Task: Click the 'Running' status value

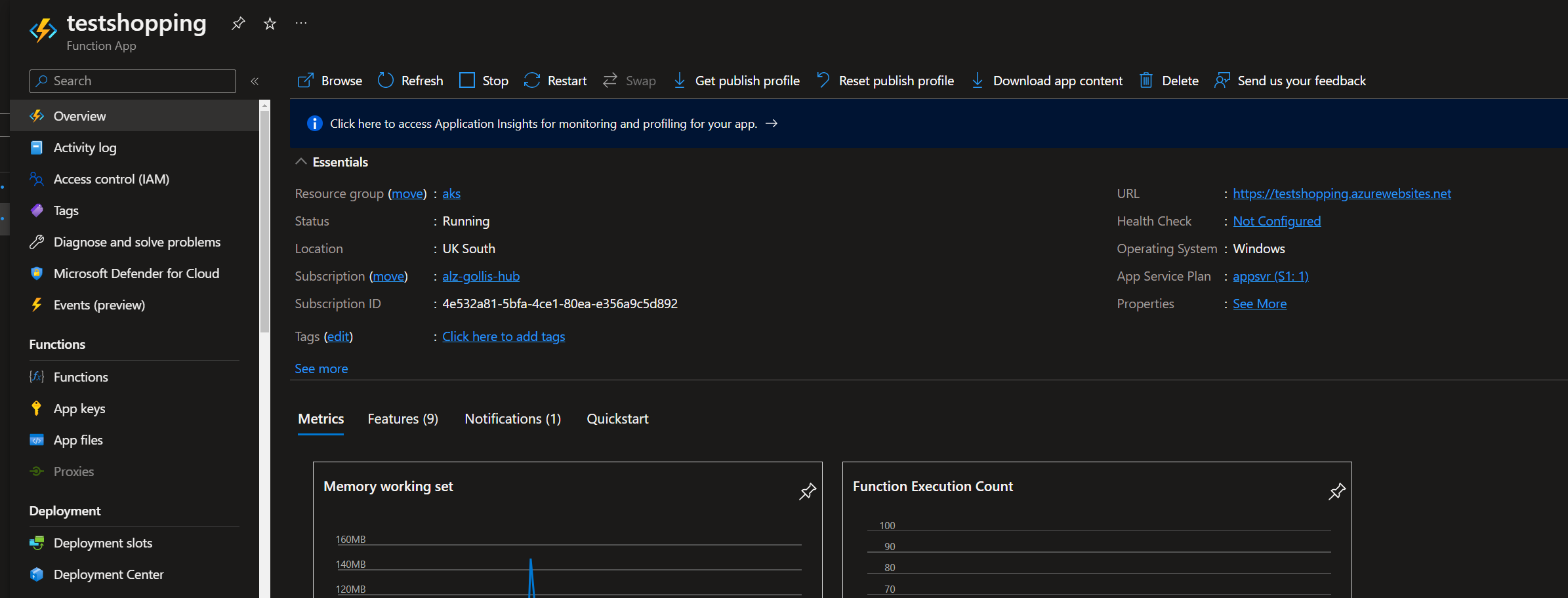Action: point(466,221)
